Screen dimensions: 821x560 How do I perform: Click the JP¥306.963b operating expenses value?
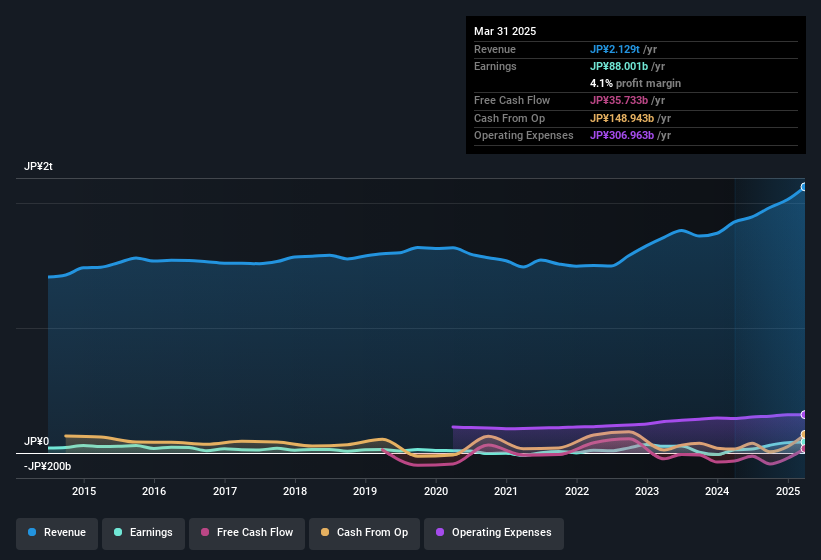pyautogui.click(x=622, y=136)
